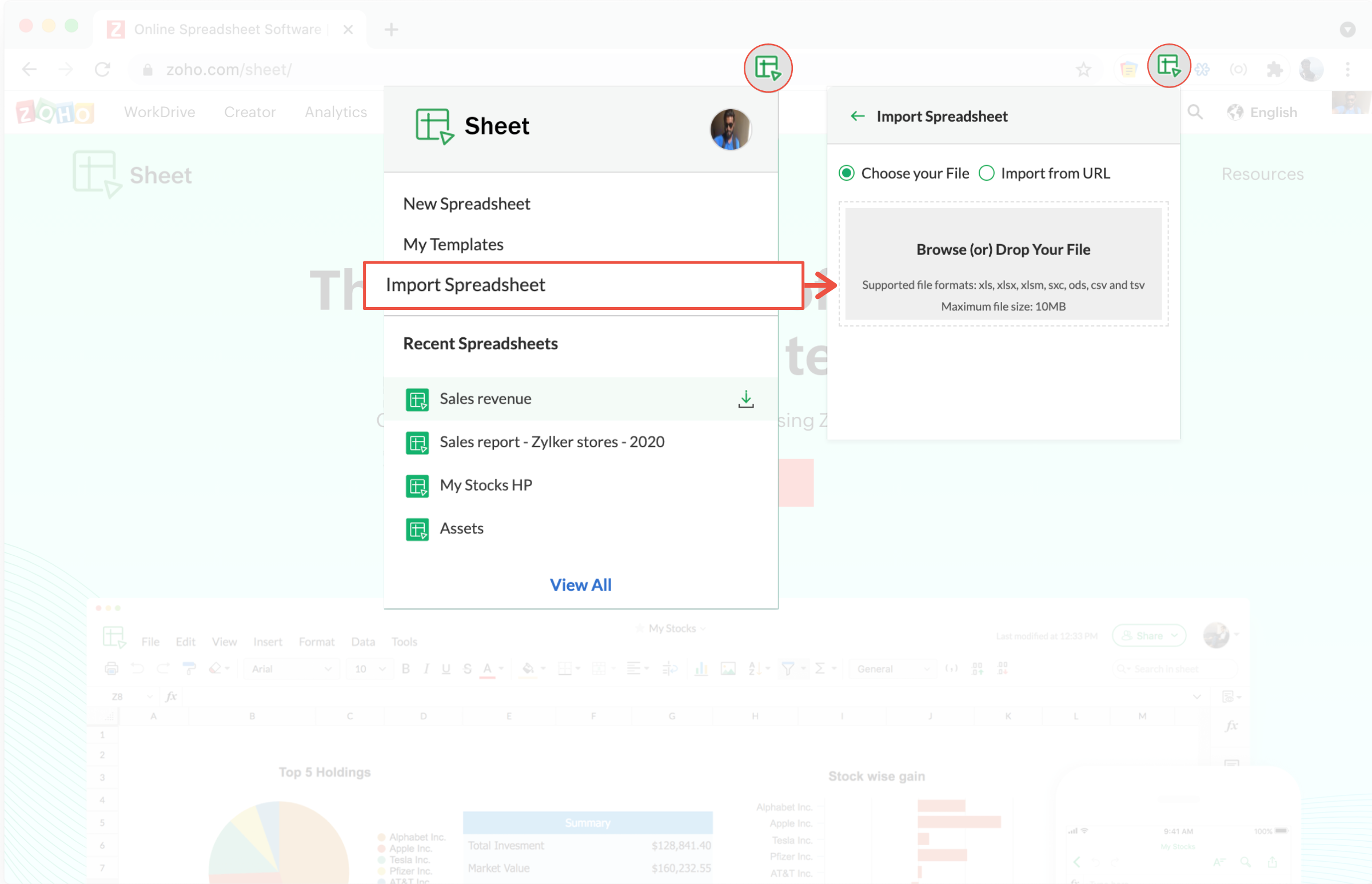Image resolution: width=1372 pixels, height=884 pixels.
Task: Choose My Templates in the menu
Action: pyautogui.click(x=453, y=245)
